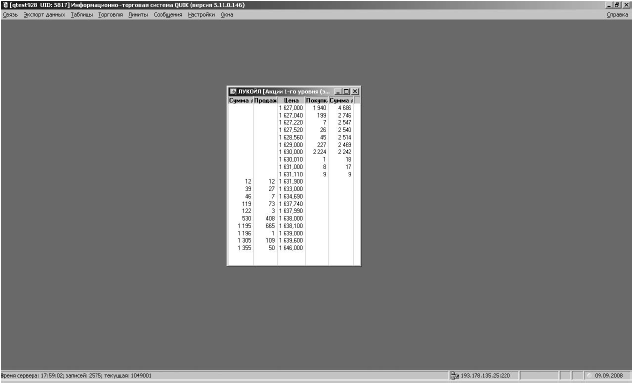Viewport: 633px width, 384px height.
Task: Open the Торговля menu
Action: [x=111, y=15]
